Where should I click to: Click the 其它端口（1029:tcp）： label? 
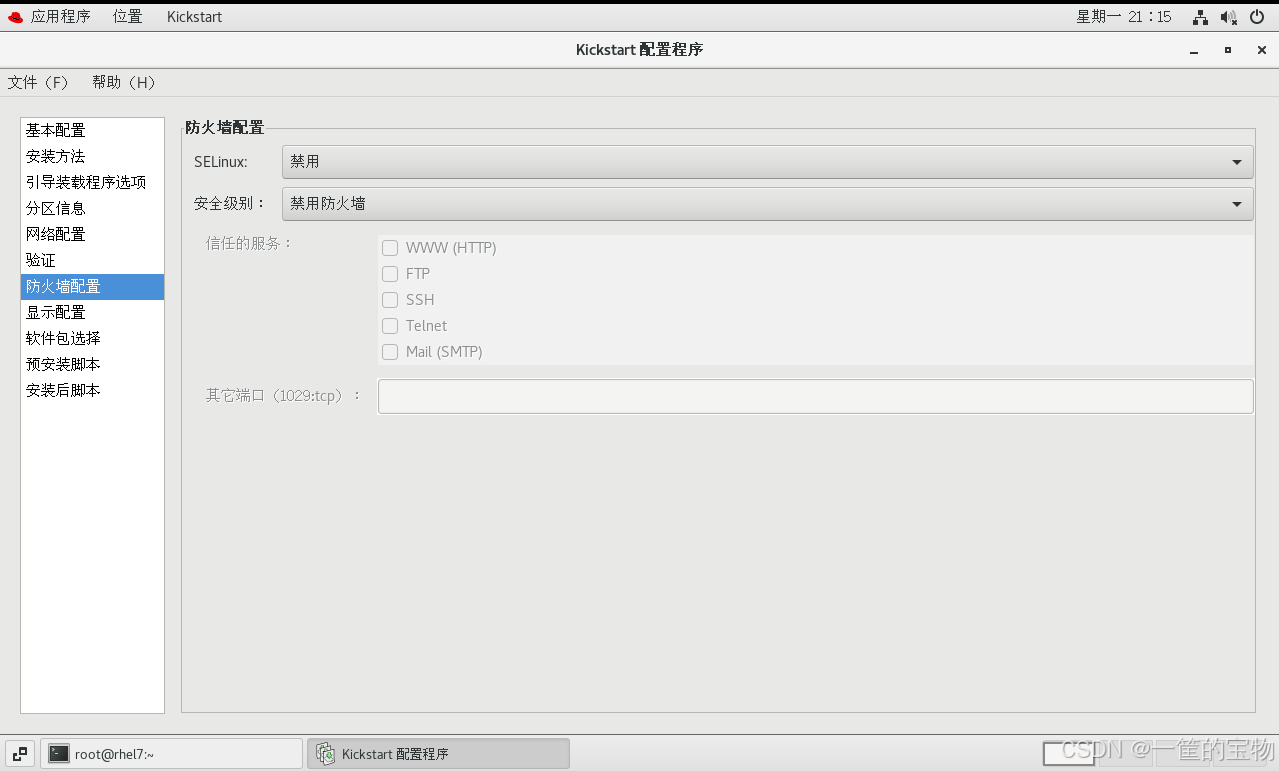click(x=284, y=396)
